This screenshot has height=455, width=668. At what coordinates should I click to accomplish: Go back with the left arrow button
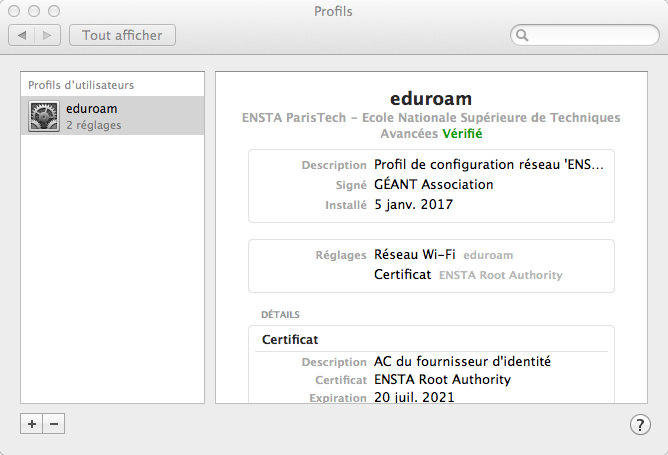(x=22, y=35)
